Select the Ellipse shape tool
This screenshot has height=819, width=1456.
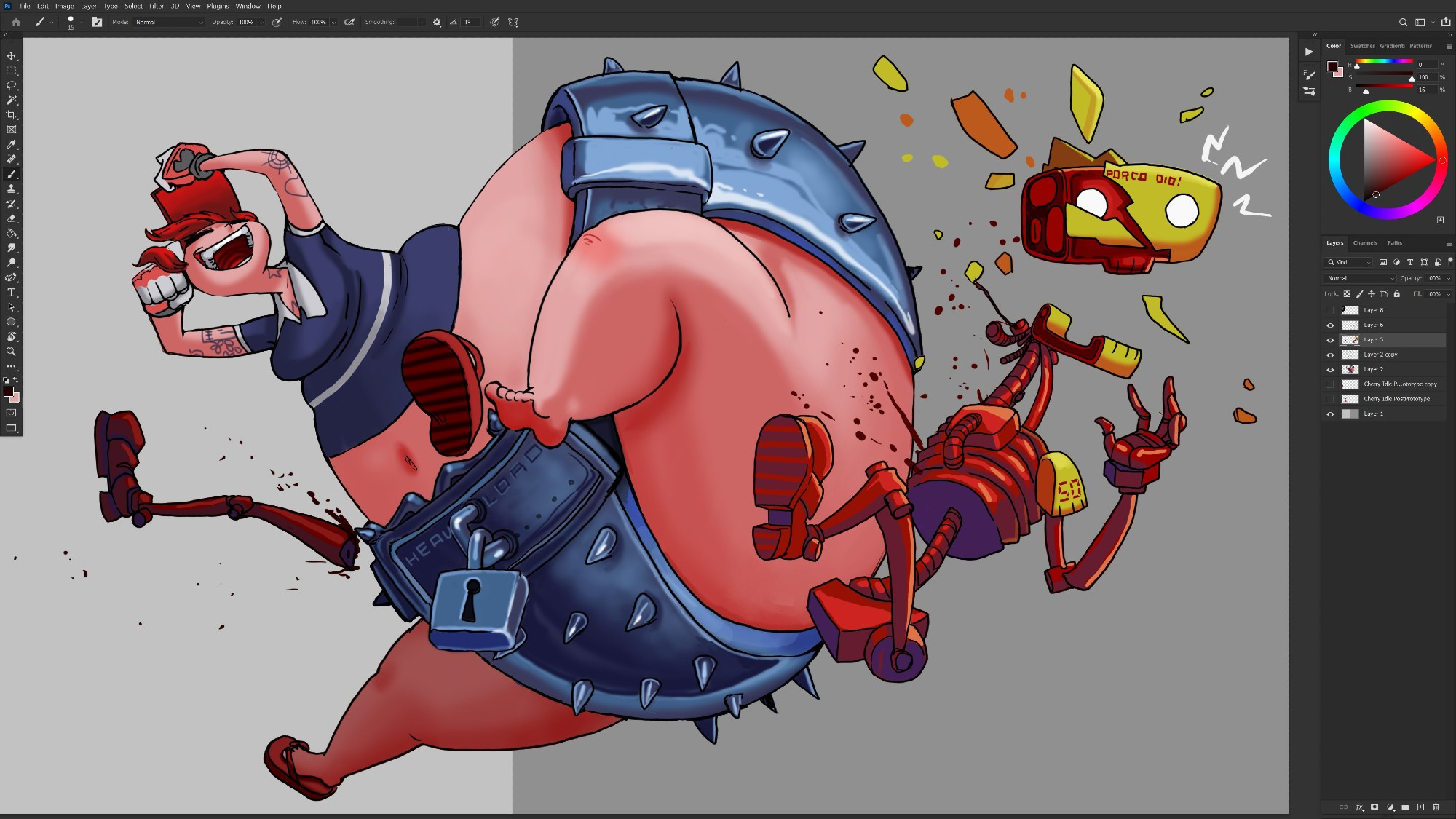pyautogui.click(x=11, y=322)
